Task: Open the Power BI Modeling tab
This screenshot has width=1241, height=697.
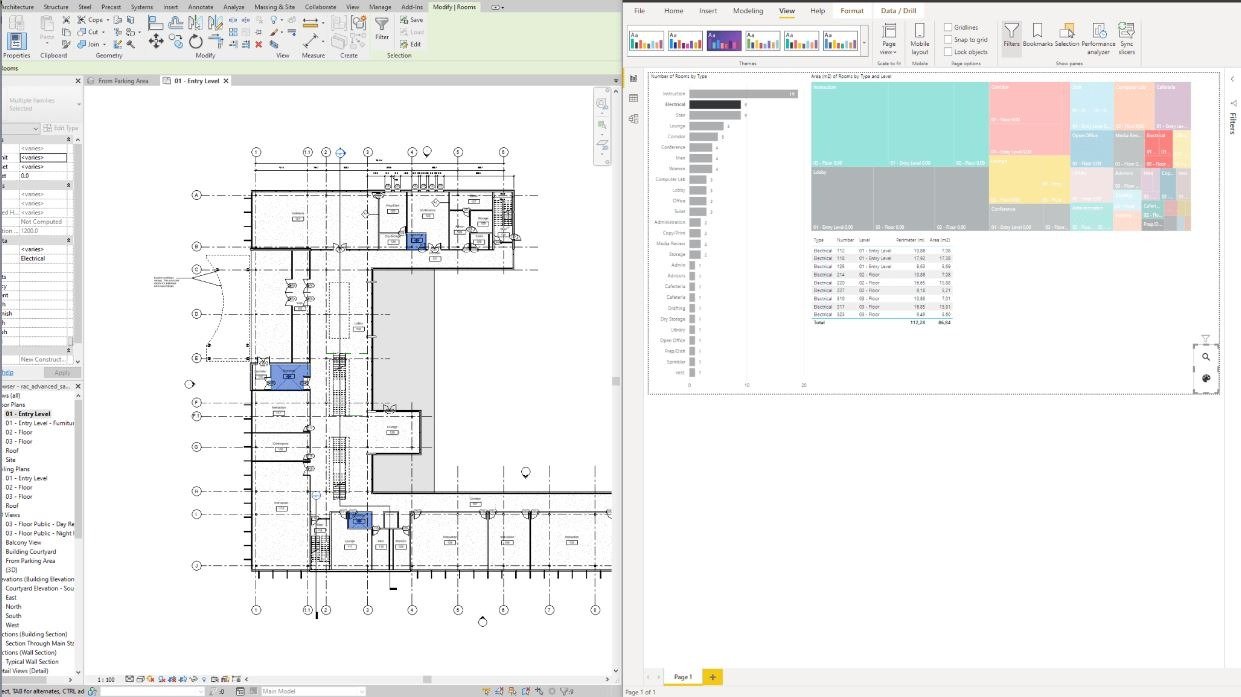Action: point(747,10)
